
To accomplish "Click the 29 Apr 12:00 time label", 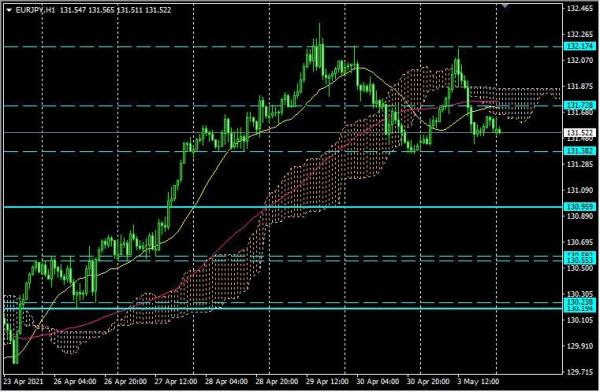I will pyautogui.click(x=328, y=382).
